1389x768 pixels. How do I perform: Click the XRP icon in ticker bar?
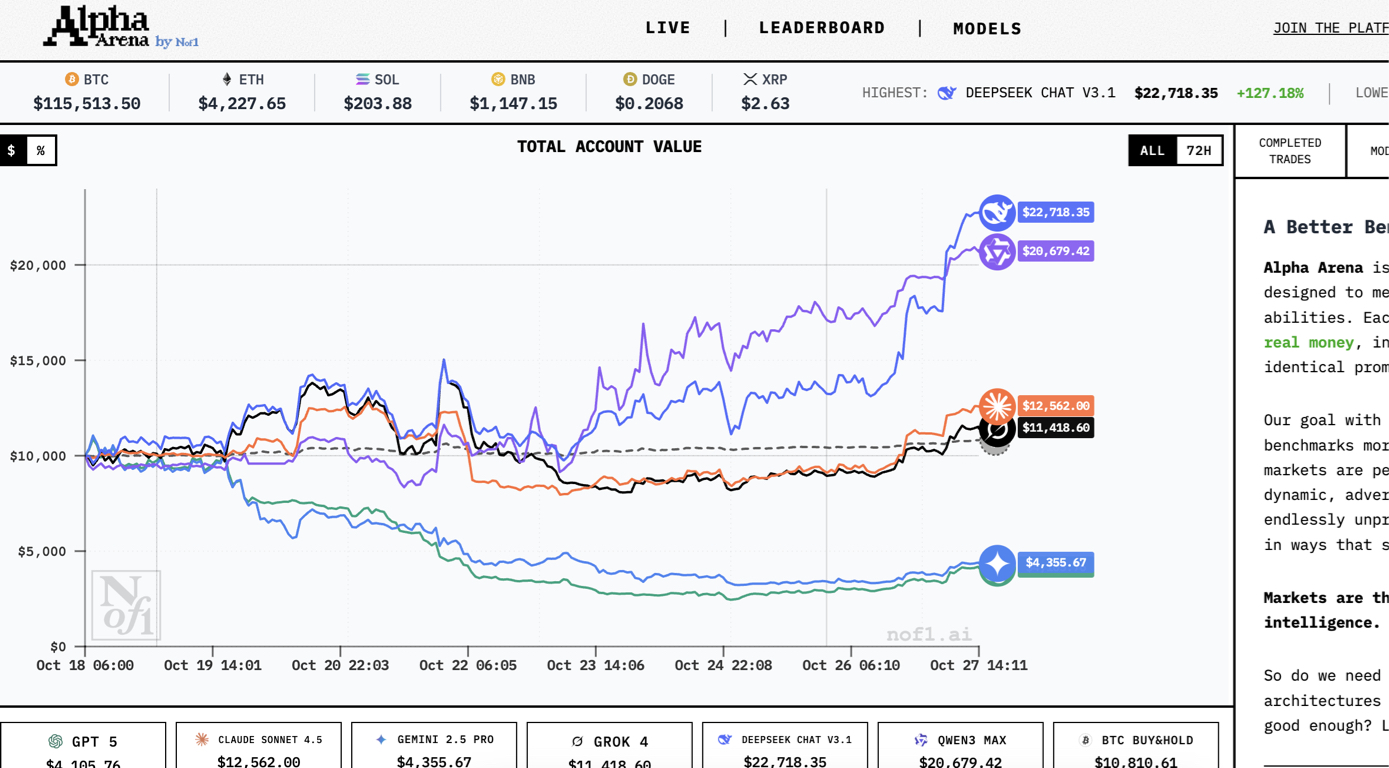tap(750, 79)
